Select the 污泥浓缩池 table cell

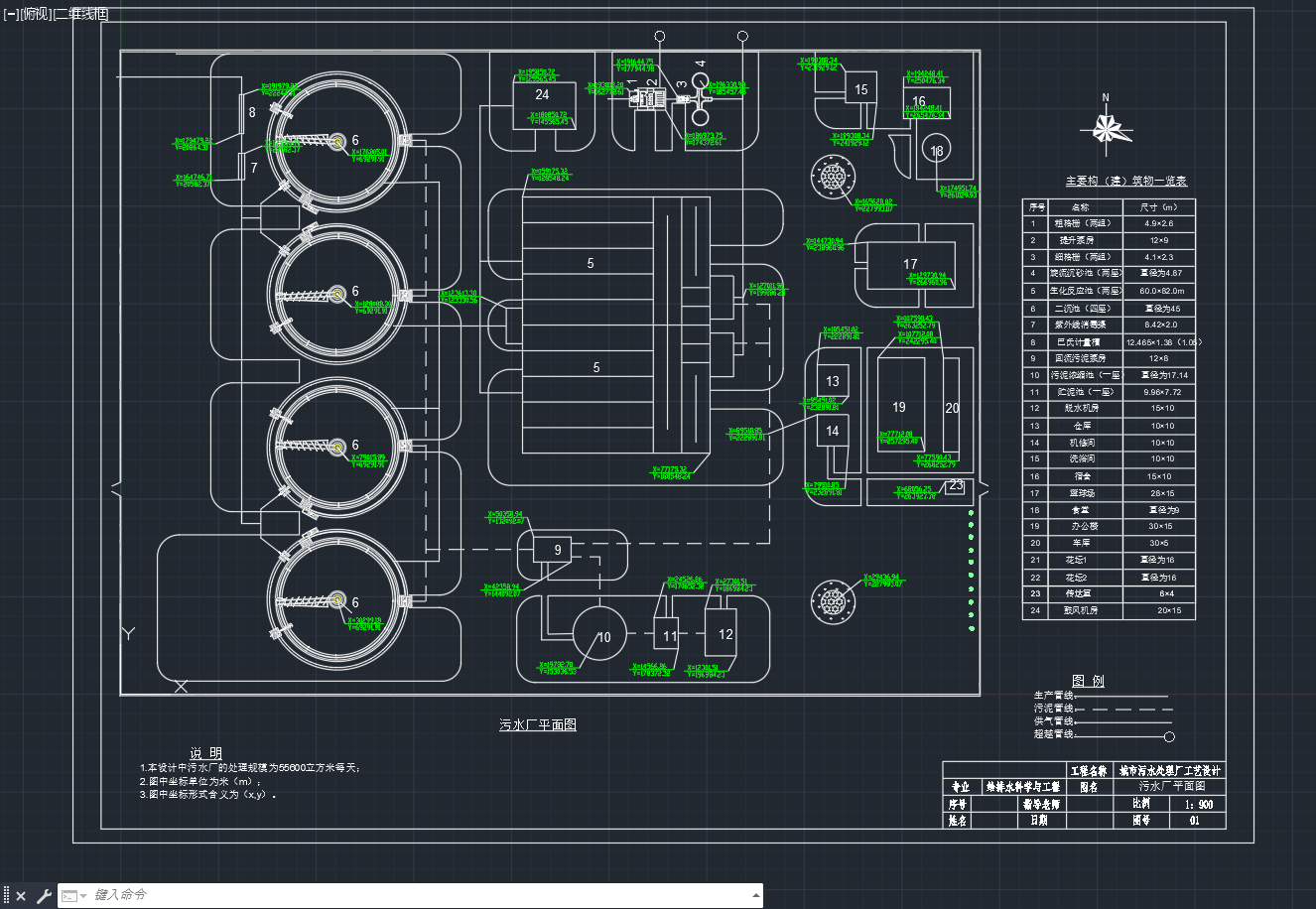click(x=1084, y=375)
